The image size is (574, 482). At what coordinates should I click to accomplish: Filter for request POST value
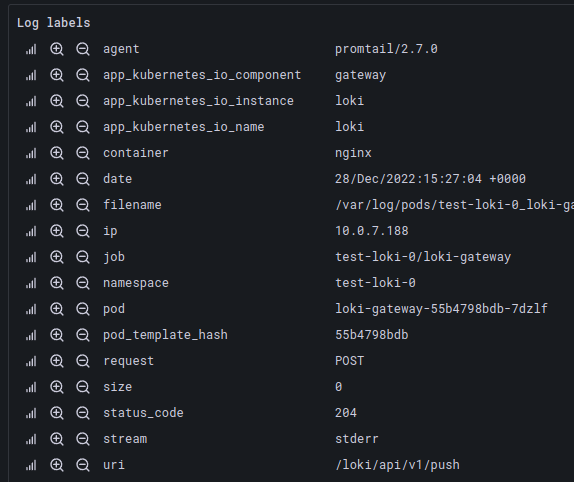tap(57, 361)
